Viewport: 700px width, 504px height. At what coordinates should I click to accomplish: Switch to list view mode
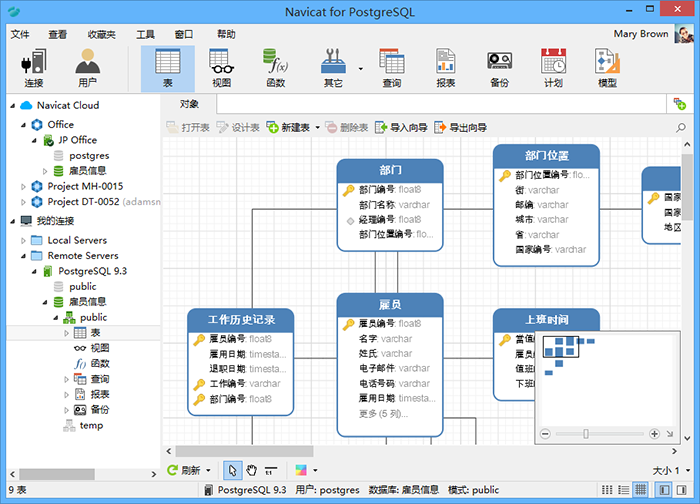624,490
